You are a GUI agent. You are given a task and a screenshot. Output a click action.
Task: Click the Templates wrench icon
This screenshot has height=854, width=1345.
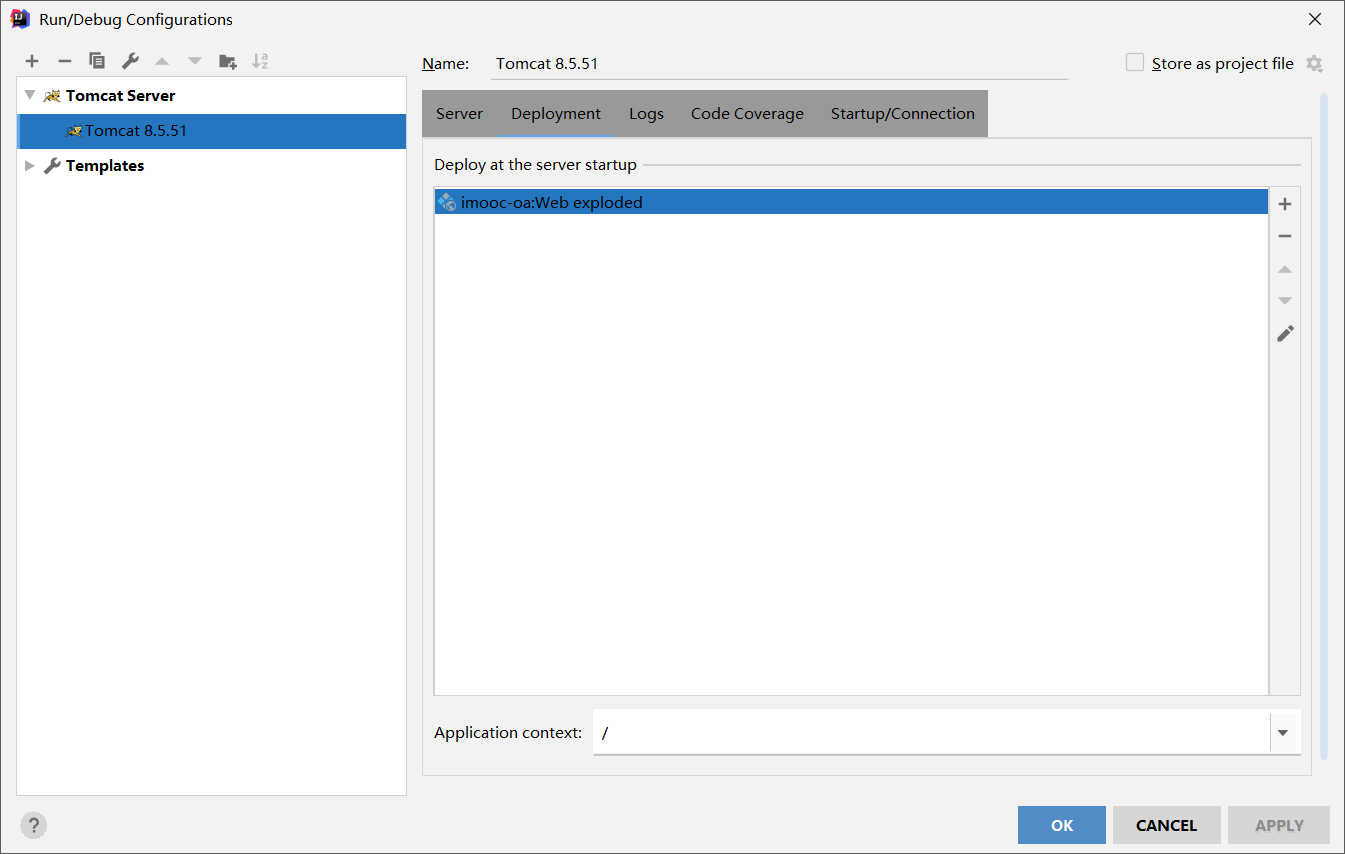(x=52, y=166)
